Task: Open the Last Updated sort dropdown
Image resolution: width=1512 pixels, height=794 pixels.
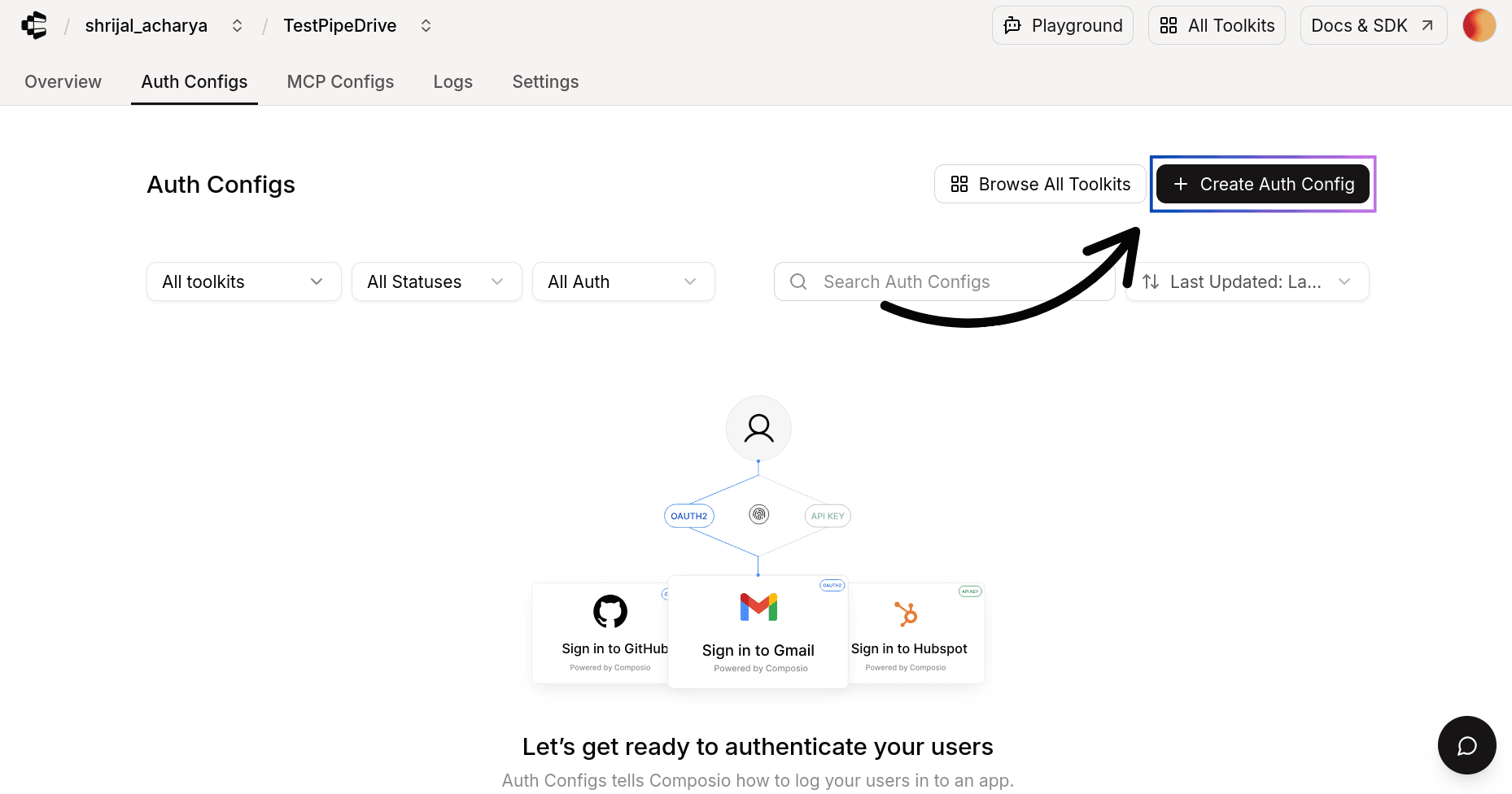Action: click(x=1247, y=281)
